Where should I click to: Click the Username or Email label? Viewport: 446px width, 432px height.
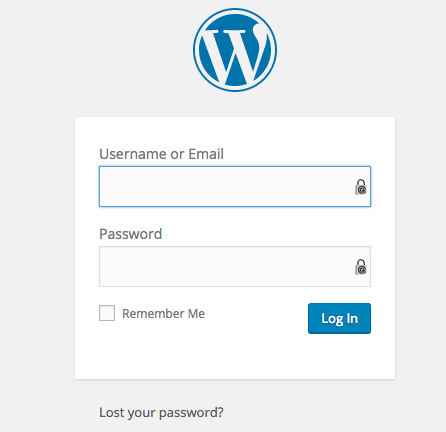click(x=161, y=154)
